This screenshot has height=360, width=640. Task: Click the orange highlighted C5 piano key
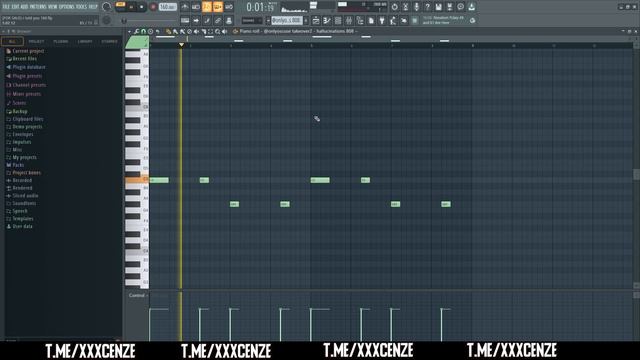[137, 180]
